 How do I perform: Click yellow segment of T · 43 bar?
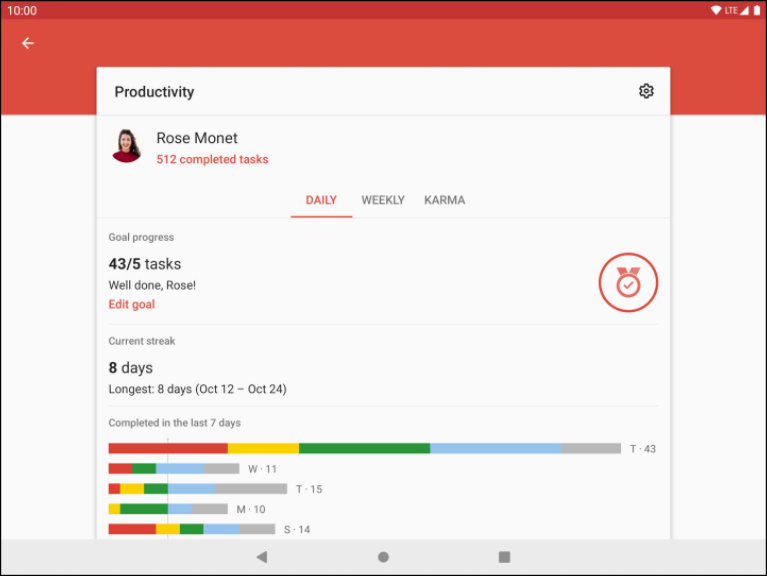[263, 448]
